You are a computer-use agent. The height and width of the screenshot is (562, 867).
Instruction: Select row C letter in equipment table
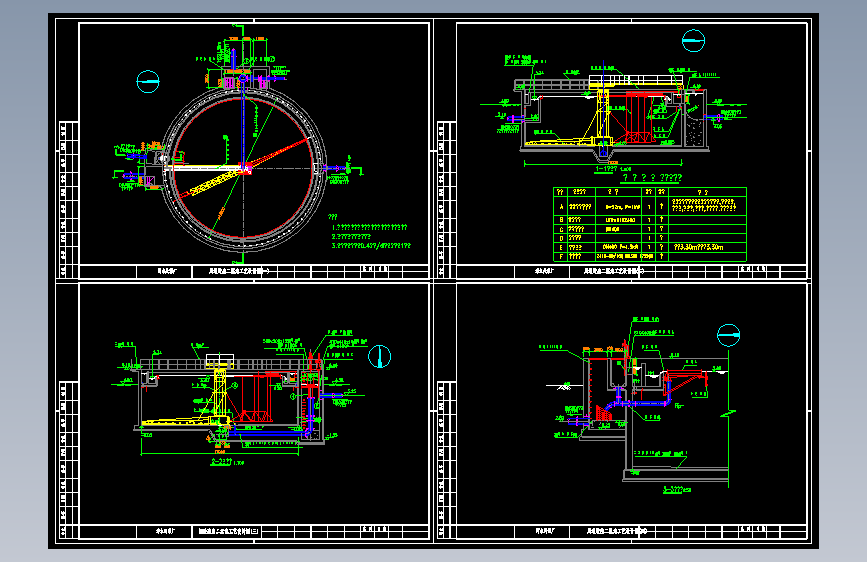point(561,229)
